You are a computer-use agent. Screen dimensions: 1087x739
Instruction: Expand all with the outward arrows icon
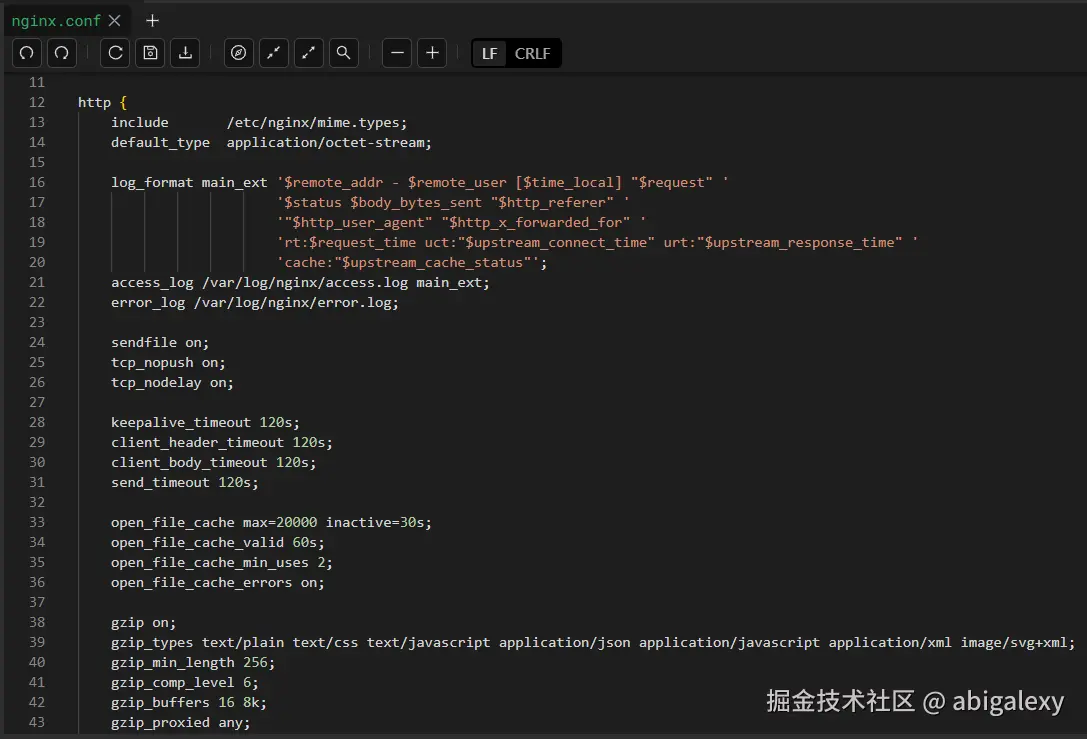309,53
